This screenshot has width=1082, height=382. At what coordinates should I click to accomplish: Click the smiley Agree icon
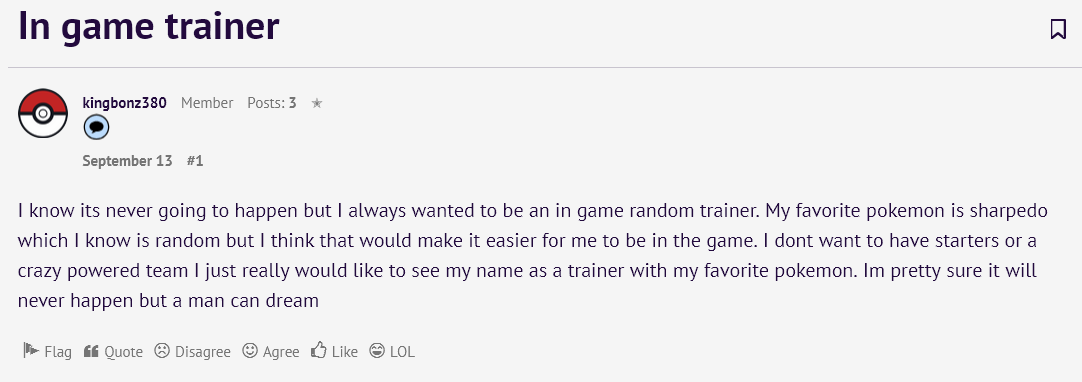click(250, 351)
